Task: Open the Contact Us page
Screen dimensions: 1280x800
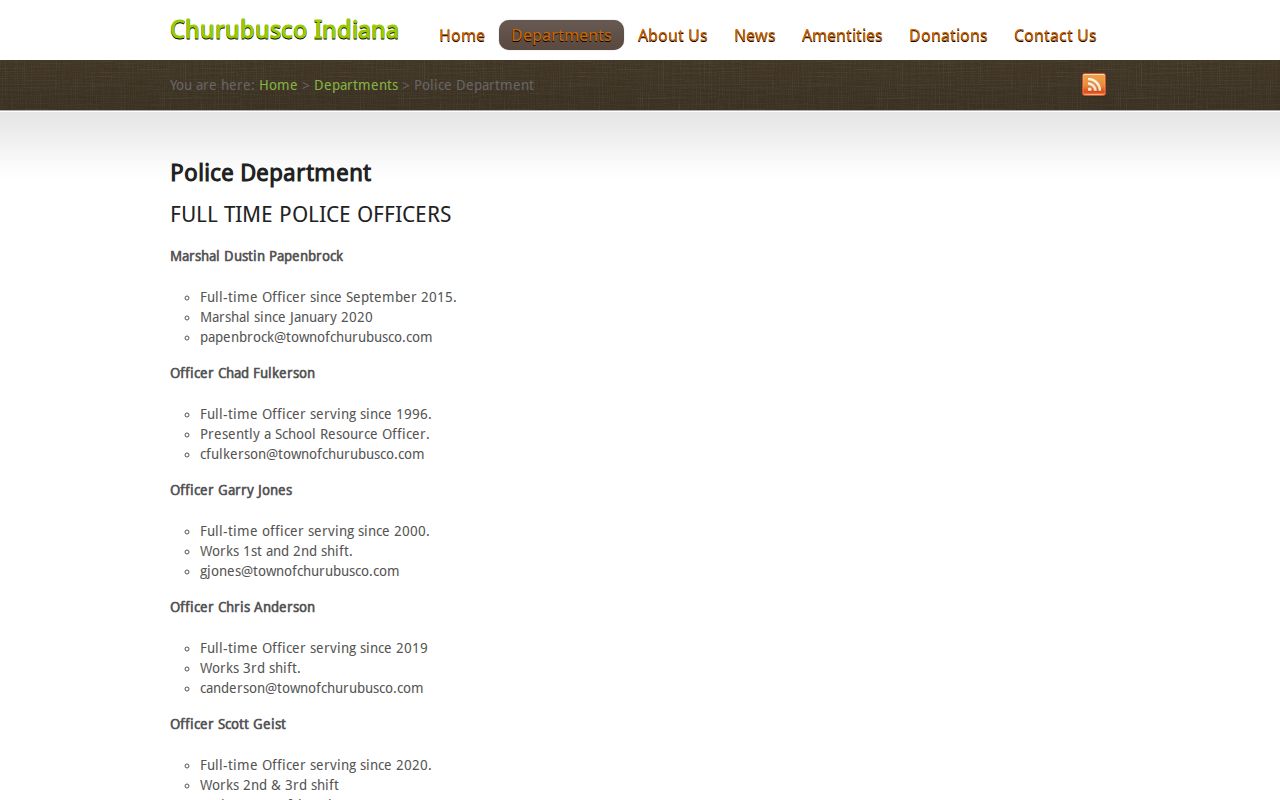Action: tap(1055, 35)
